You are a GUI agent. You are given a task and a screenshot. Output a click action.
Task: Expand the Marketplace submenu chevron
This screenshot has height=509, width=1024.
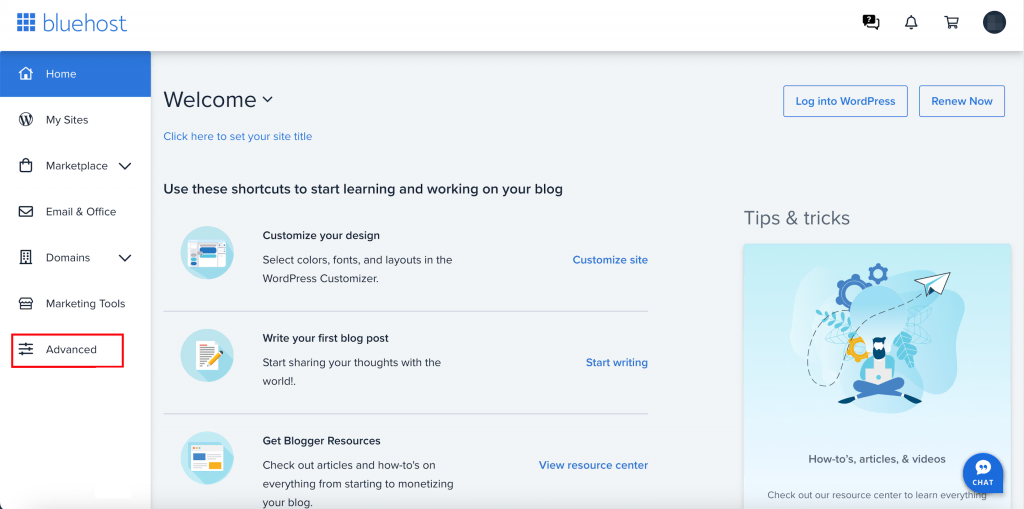[x=125, y=166]
